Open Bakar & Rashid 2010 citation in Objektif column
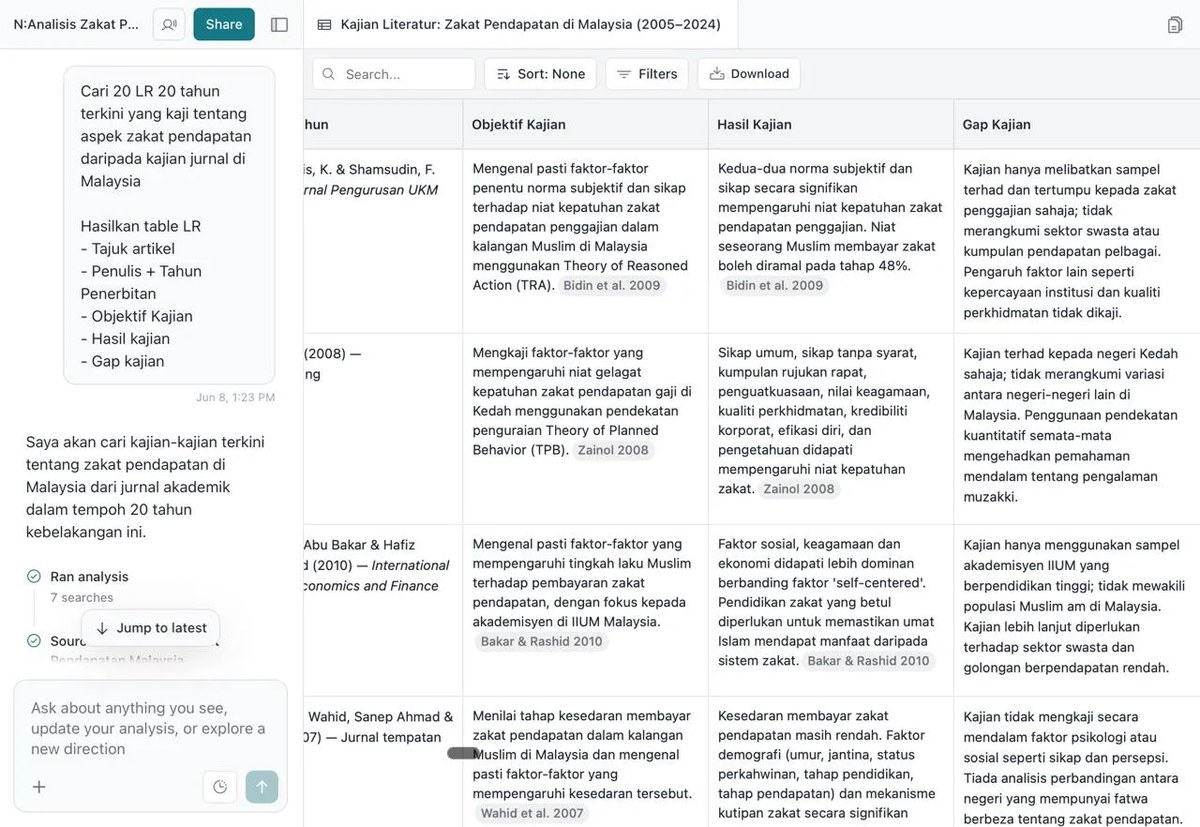The width and height of the screenshot is (1200, 827). click(x=542, y=641)
